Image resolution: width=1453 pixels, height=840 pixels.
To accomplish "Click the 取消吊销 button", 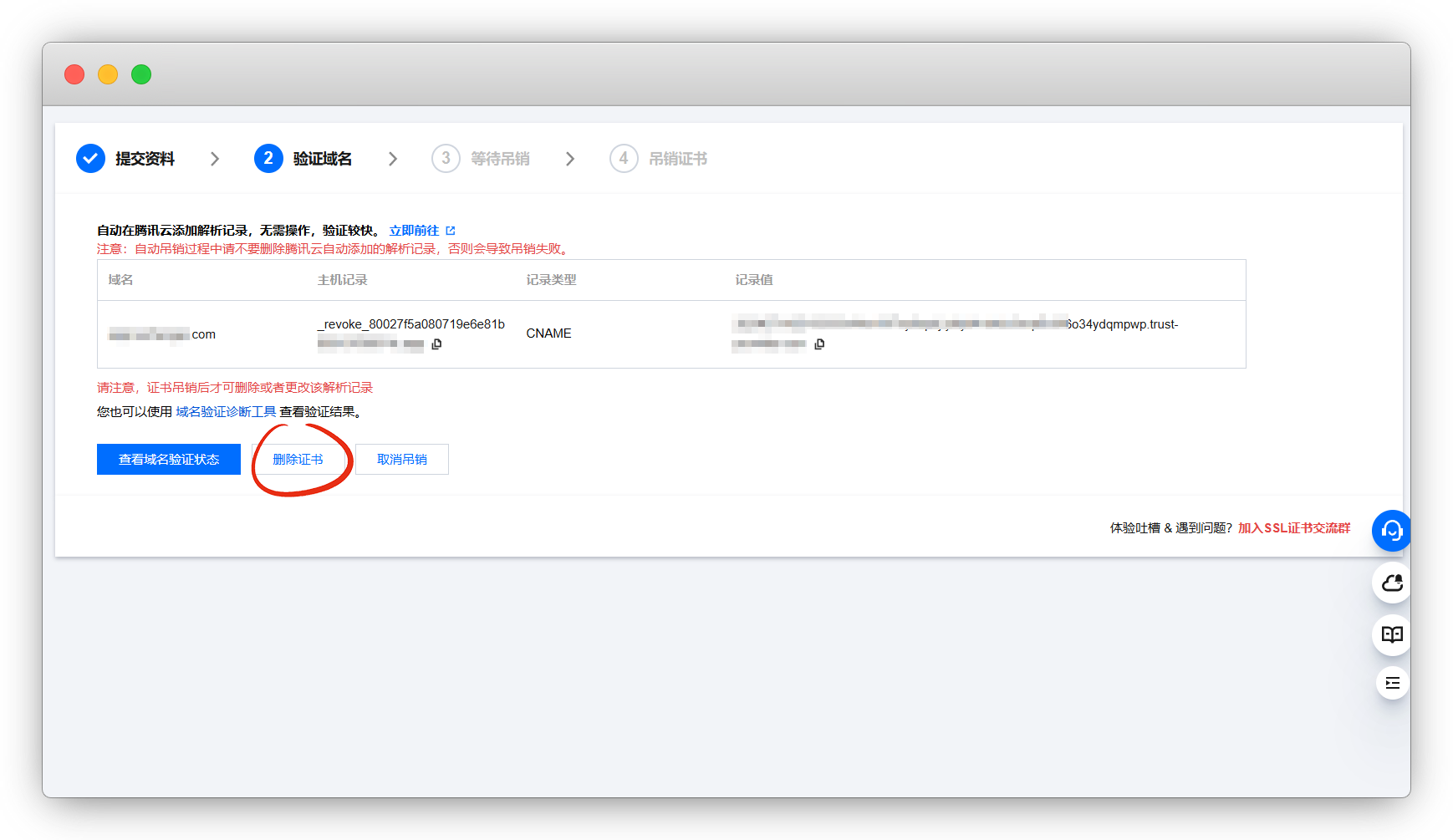I will tap(402, 460).
